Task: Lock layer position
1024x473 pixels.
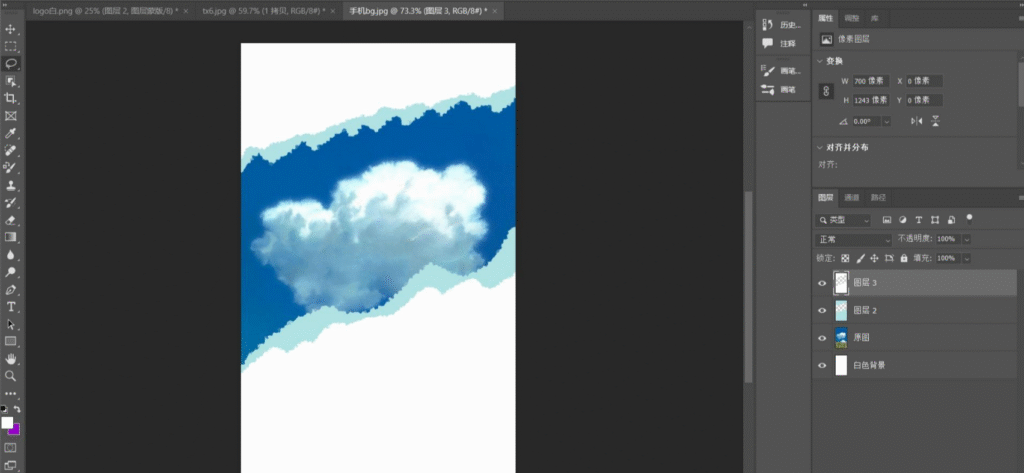Action: click(875, 258)
